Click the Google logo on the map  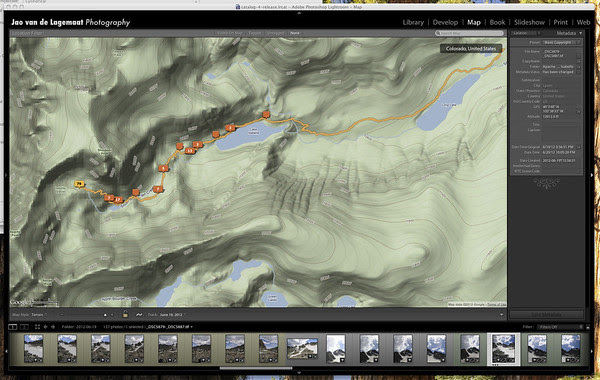pos(19,302)
